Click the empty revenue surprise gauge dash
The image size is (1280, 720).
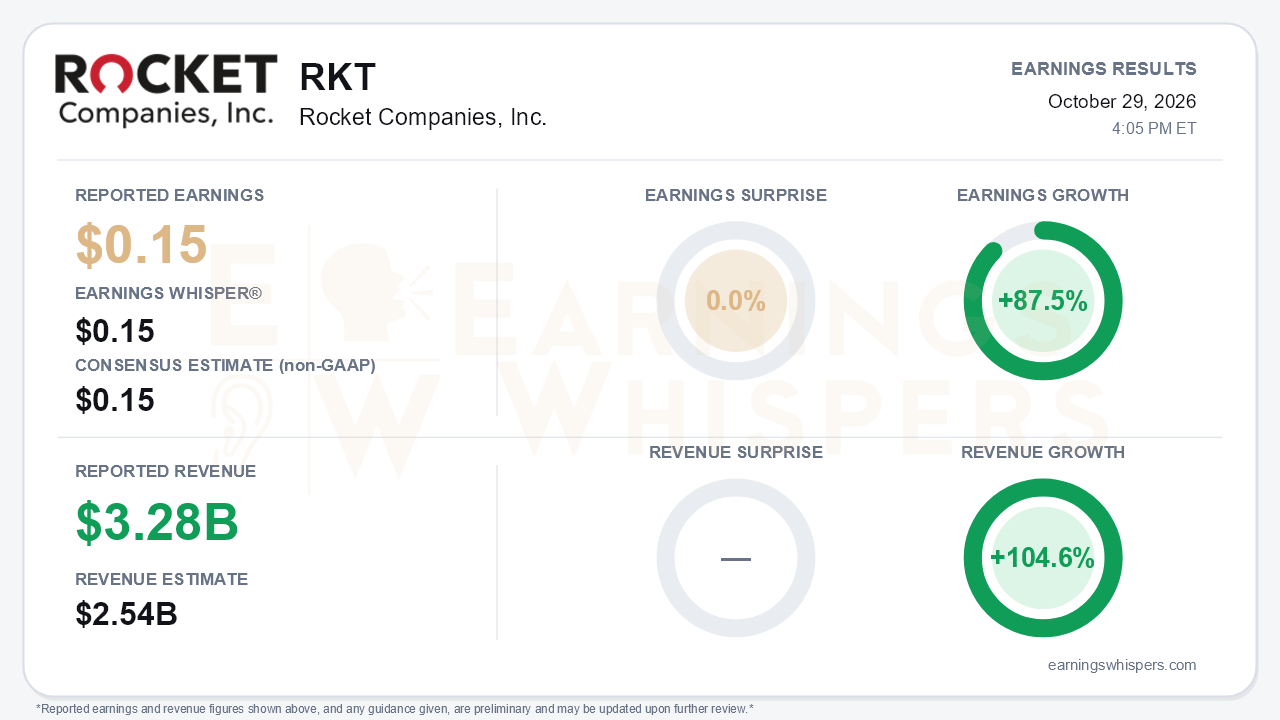pos(736,558)
